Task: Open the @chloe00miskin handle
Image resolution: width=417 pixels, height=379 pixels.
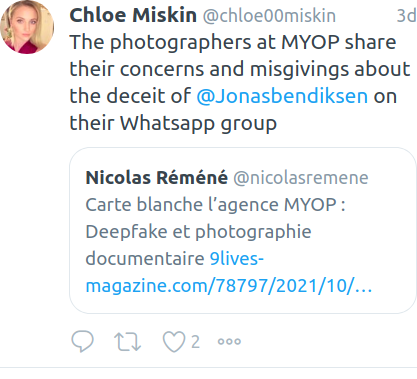Action: [269, 16]
